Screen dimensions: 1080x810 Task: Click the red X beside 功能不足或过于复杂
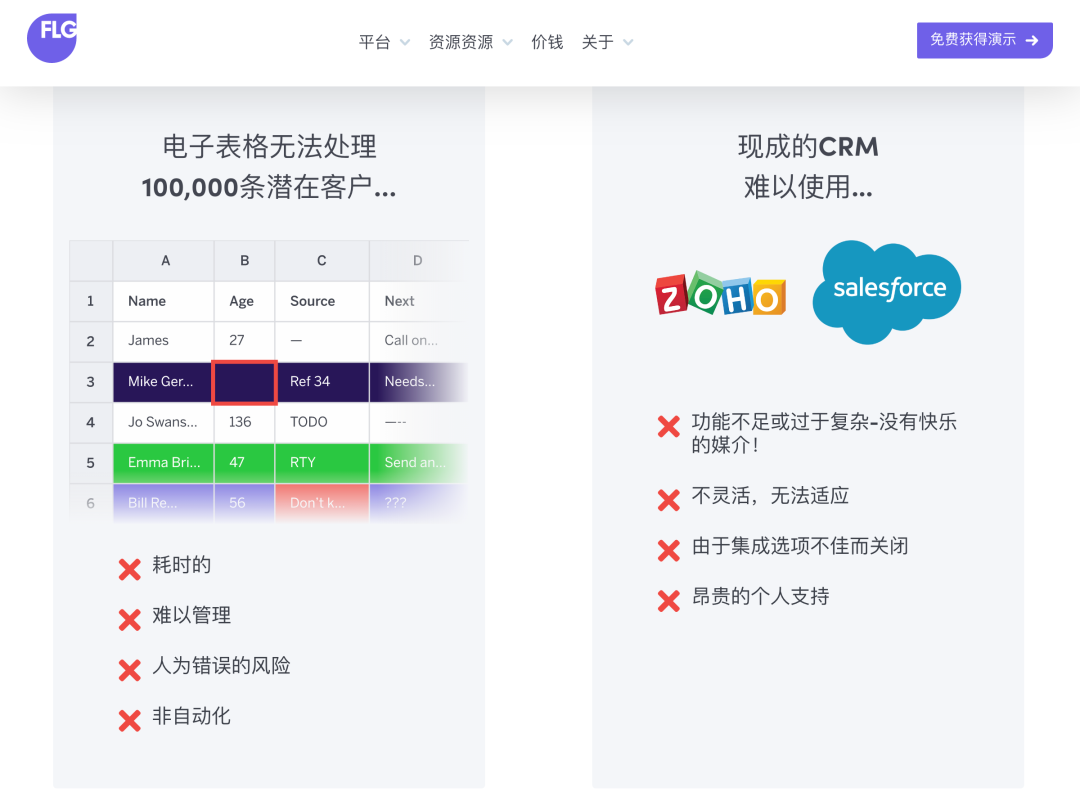coord(669,426)
